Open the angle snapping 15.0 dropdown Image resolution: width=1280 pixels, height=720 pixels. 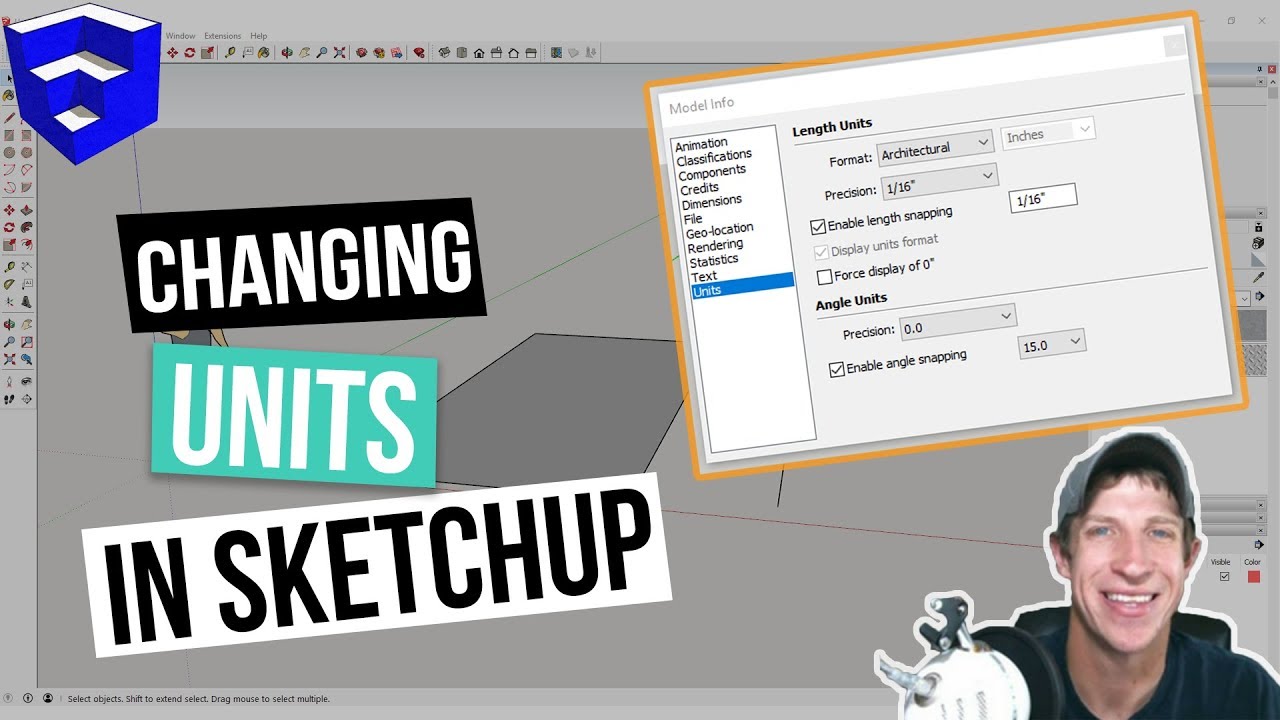tap(1052, 344)
